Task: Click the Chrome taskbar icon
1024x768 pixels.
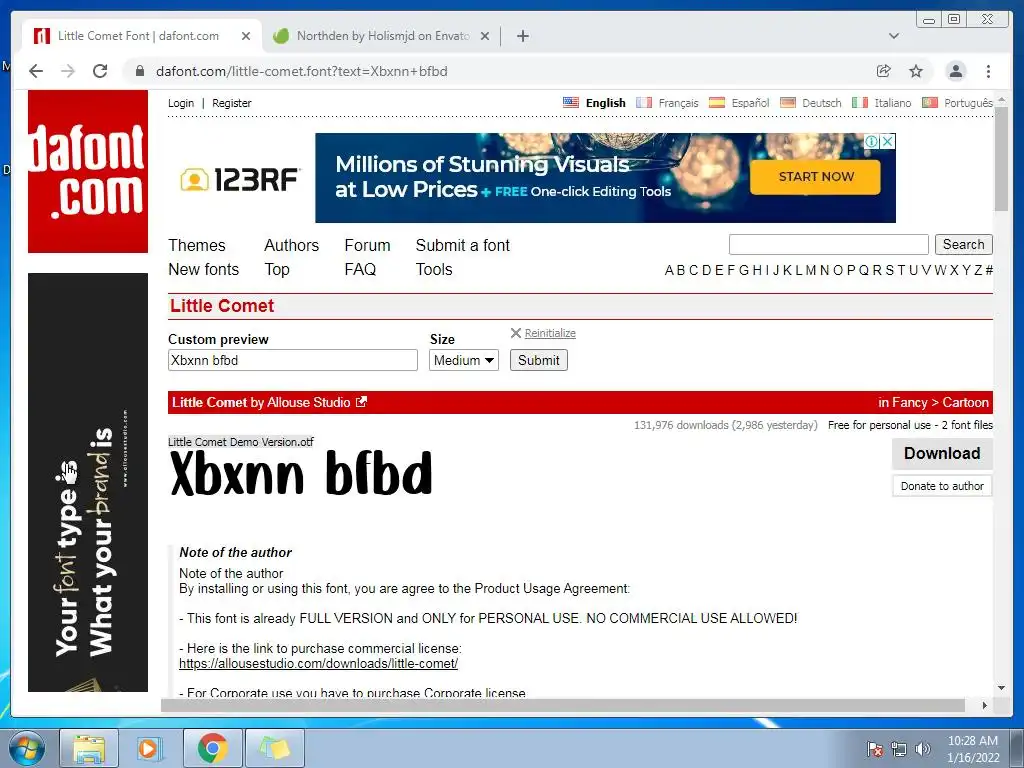Action: (213, 748)
